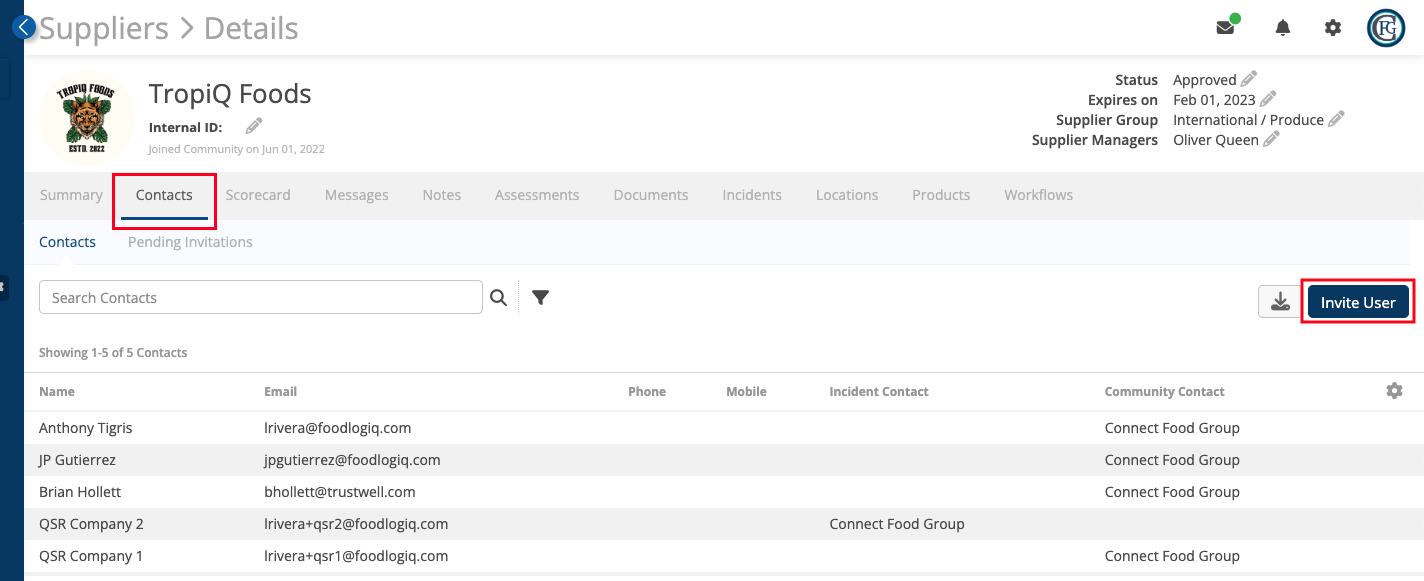Open the messages envelope icon

1225,28
